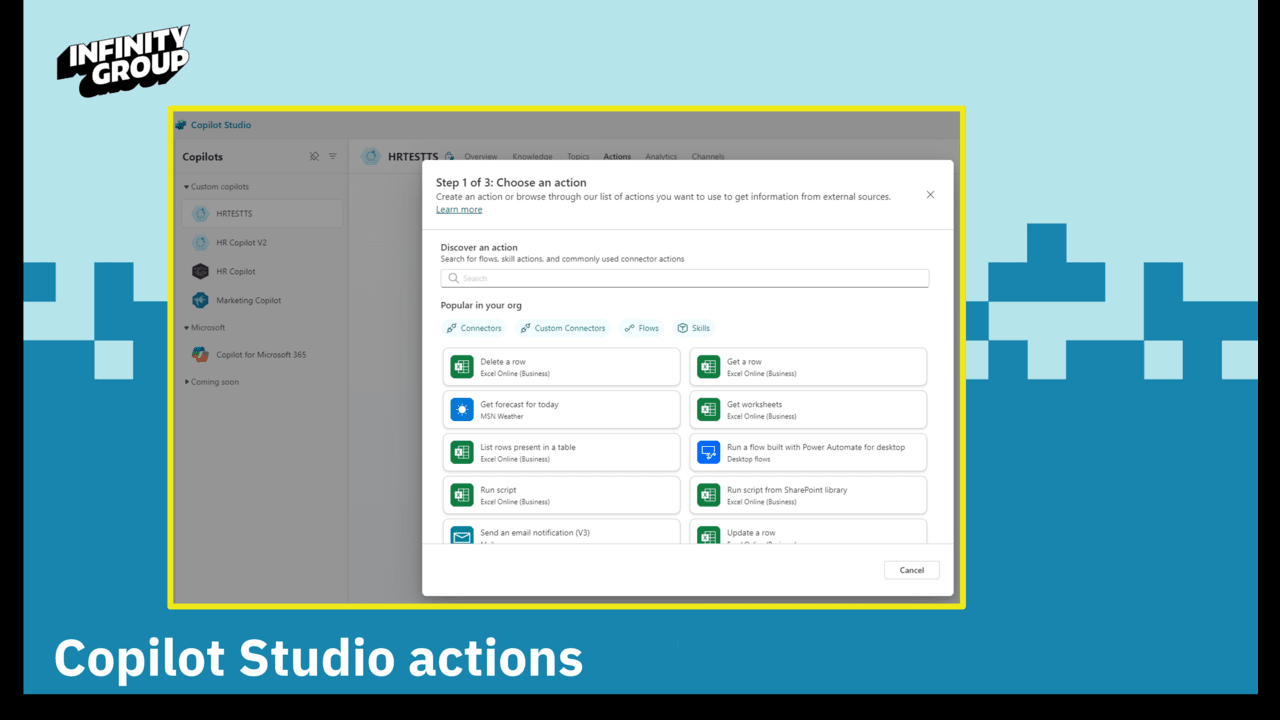The image size is (1280, 720).
Task: Switch to the Knowledge tab
Action: 532,157
